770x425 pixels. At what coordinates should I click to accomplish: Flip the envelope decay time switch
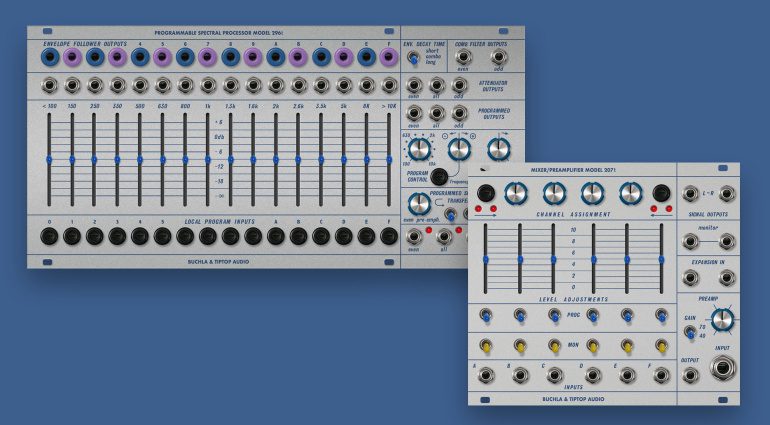point(412,60)
